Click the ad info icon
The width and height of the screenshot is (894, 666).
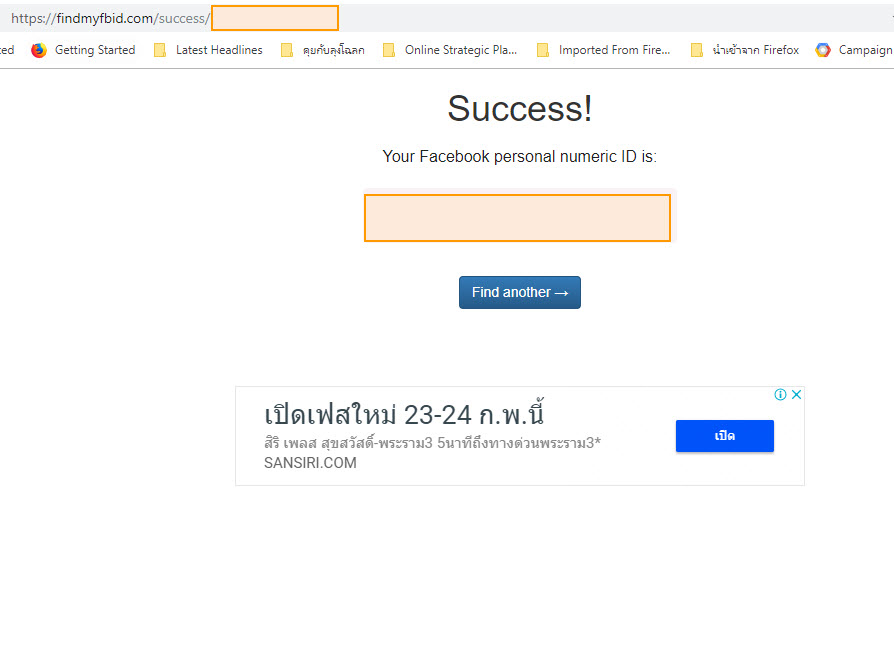click(x=781, y=395)
